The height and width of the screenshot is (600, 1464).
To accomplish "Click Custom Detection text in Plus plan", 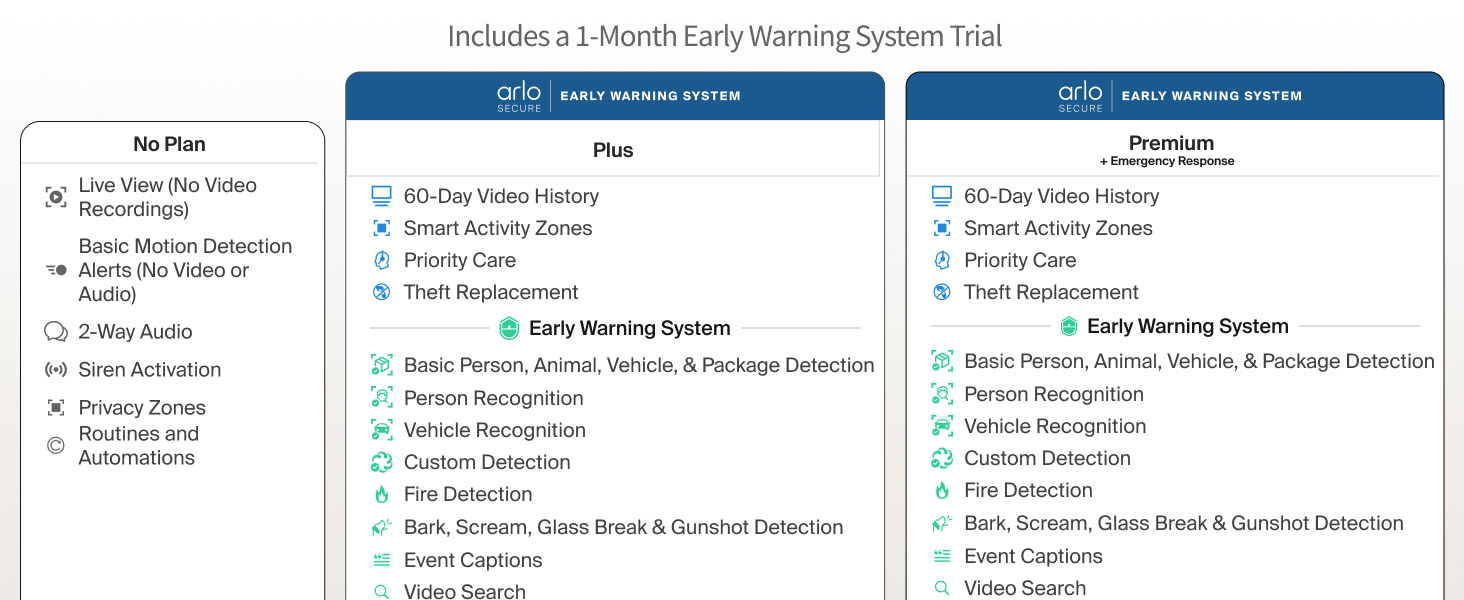I will click(487, 462).
